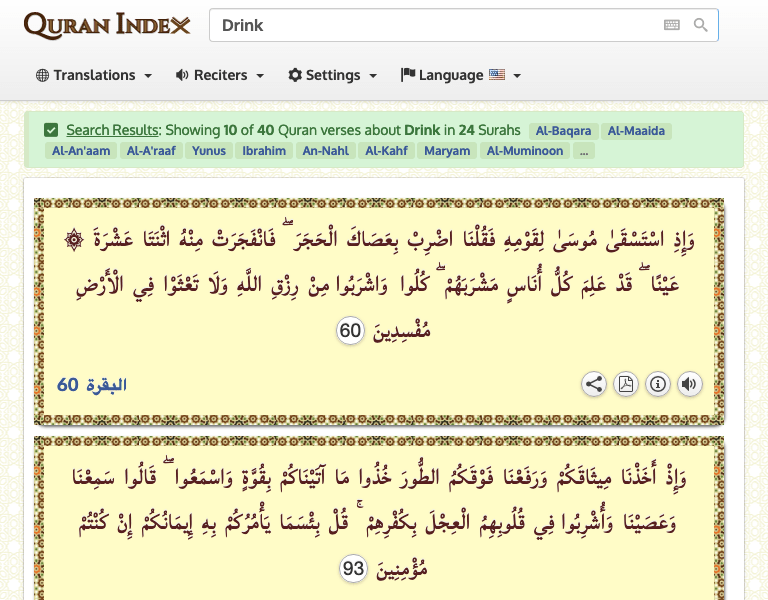768x600 pixels.
Task: Show info for verse 60
Action: [x=658, y=384]
